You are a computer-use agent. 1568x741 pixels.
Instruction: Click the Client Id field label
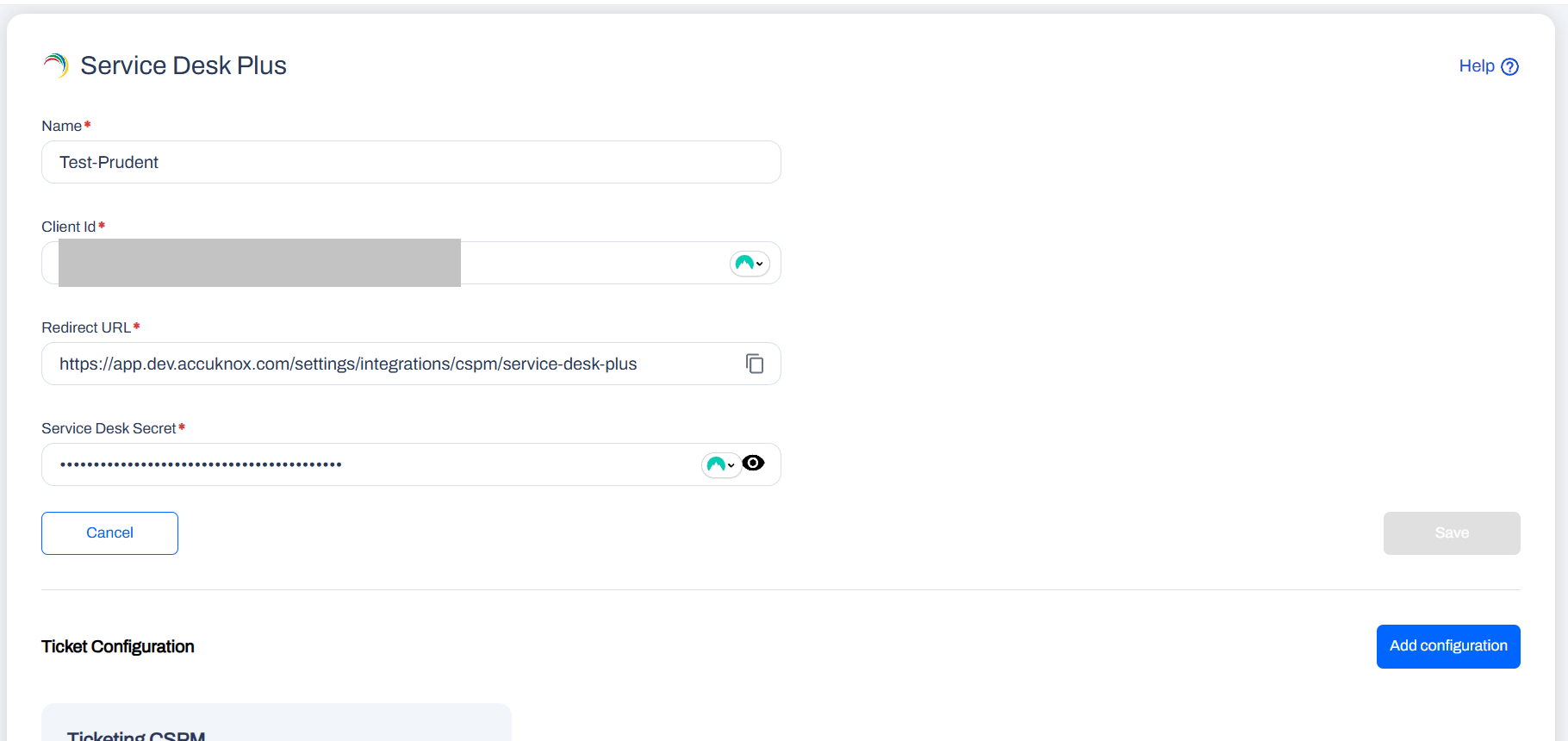[69, 227]
